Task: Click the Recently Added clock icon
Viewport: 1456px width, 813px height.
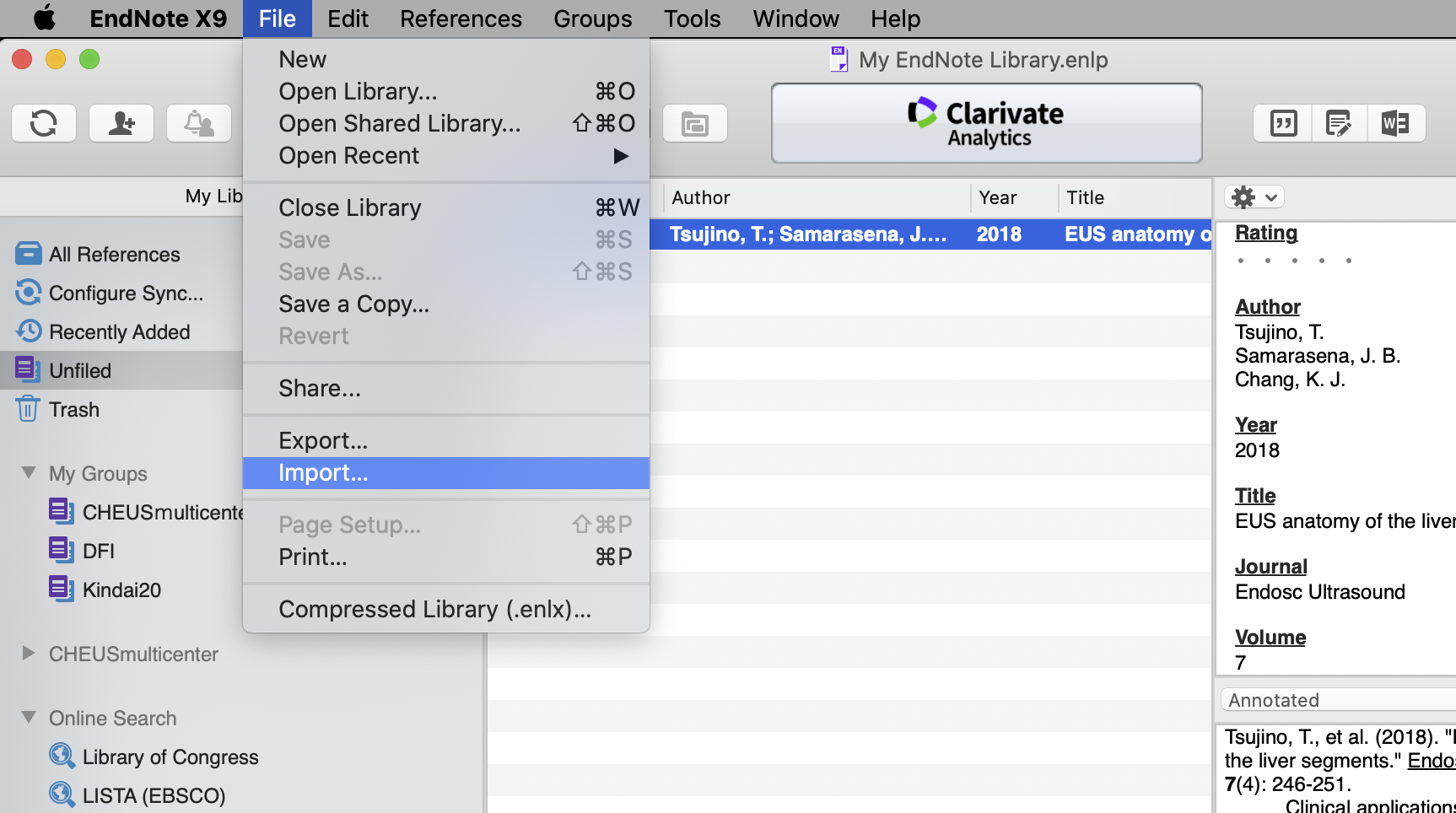Action: coord(28,331)
